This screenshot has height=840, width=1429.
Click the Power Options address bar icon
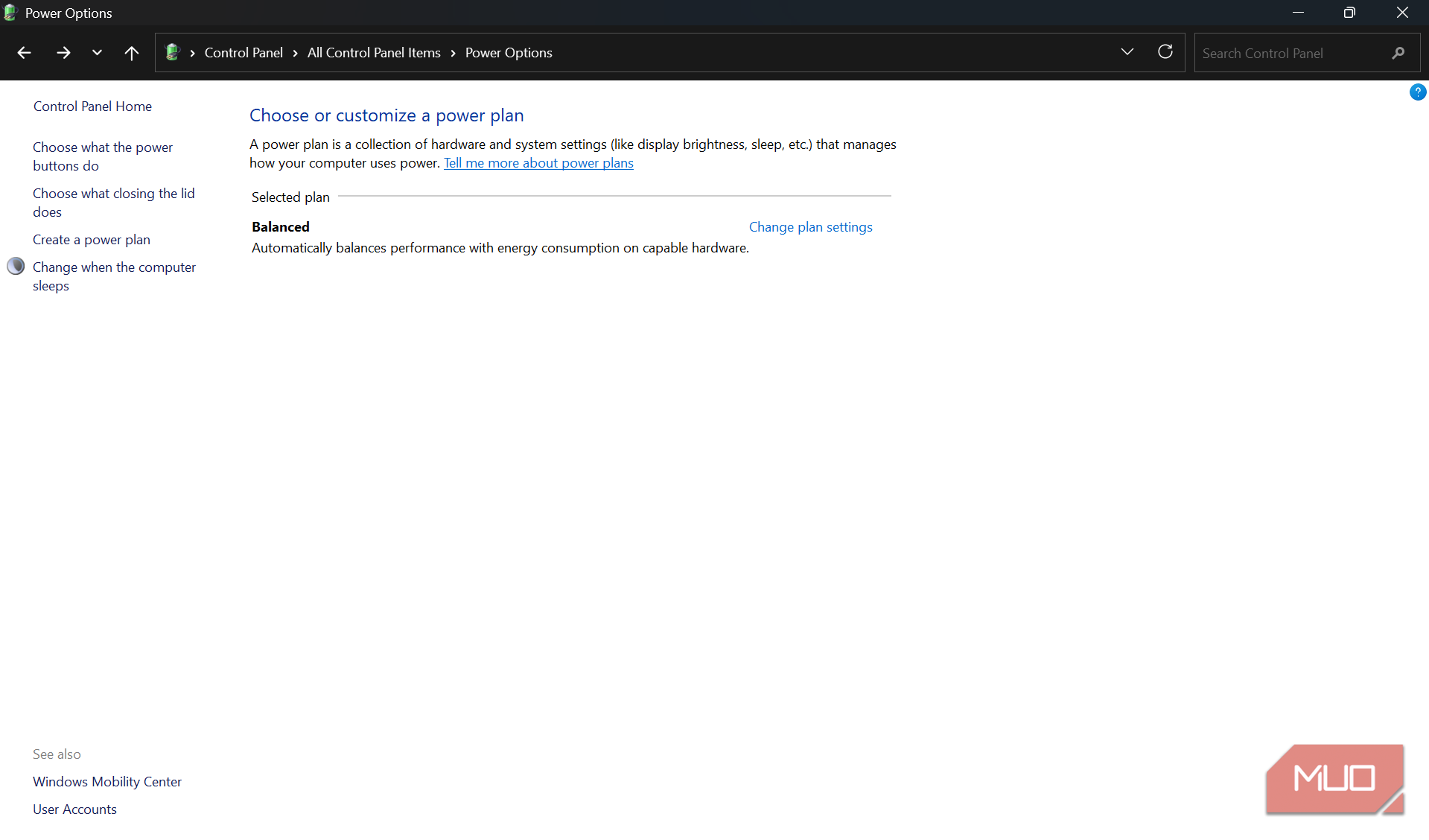pos(173,52)
